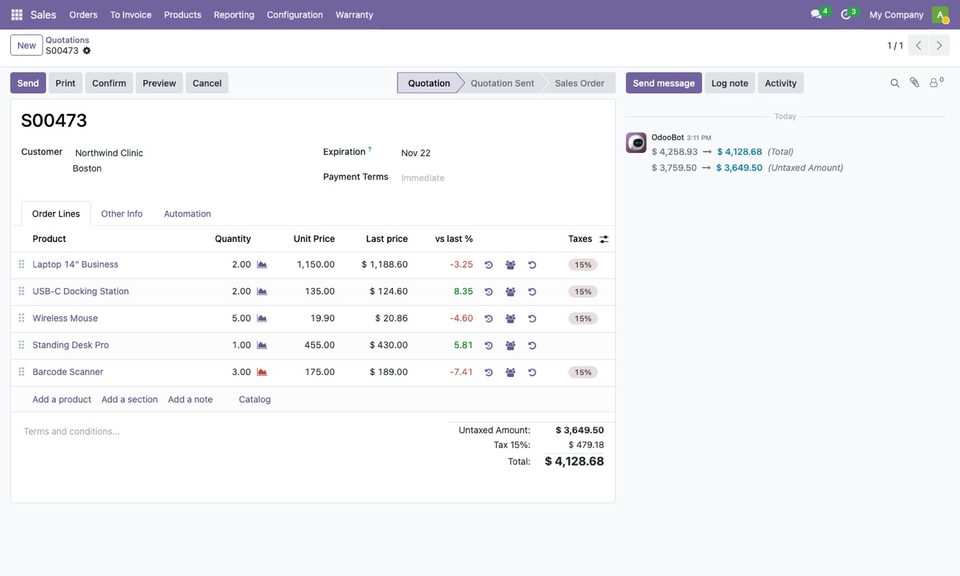The width and height of the screenshot is (960, 576).
Task: Click history icon on USB-C Docking Station row
Action: coord(489,292)
